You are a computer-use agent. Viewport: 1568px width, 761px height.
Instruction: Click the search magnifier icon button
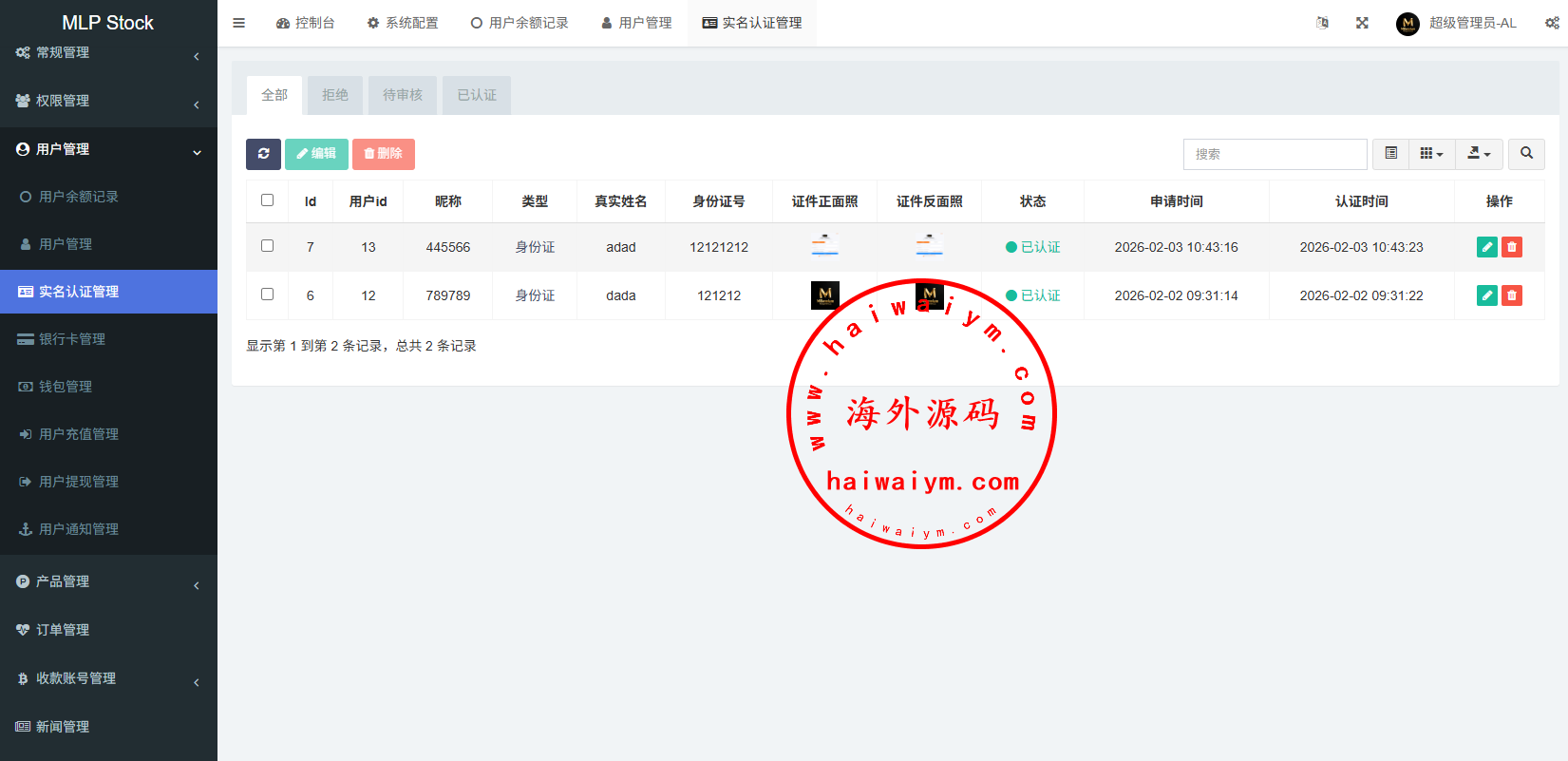(x=1526, y=154)
